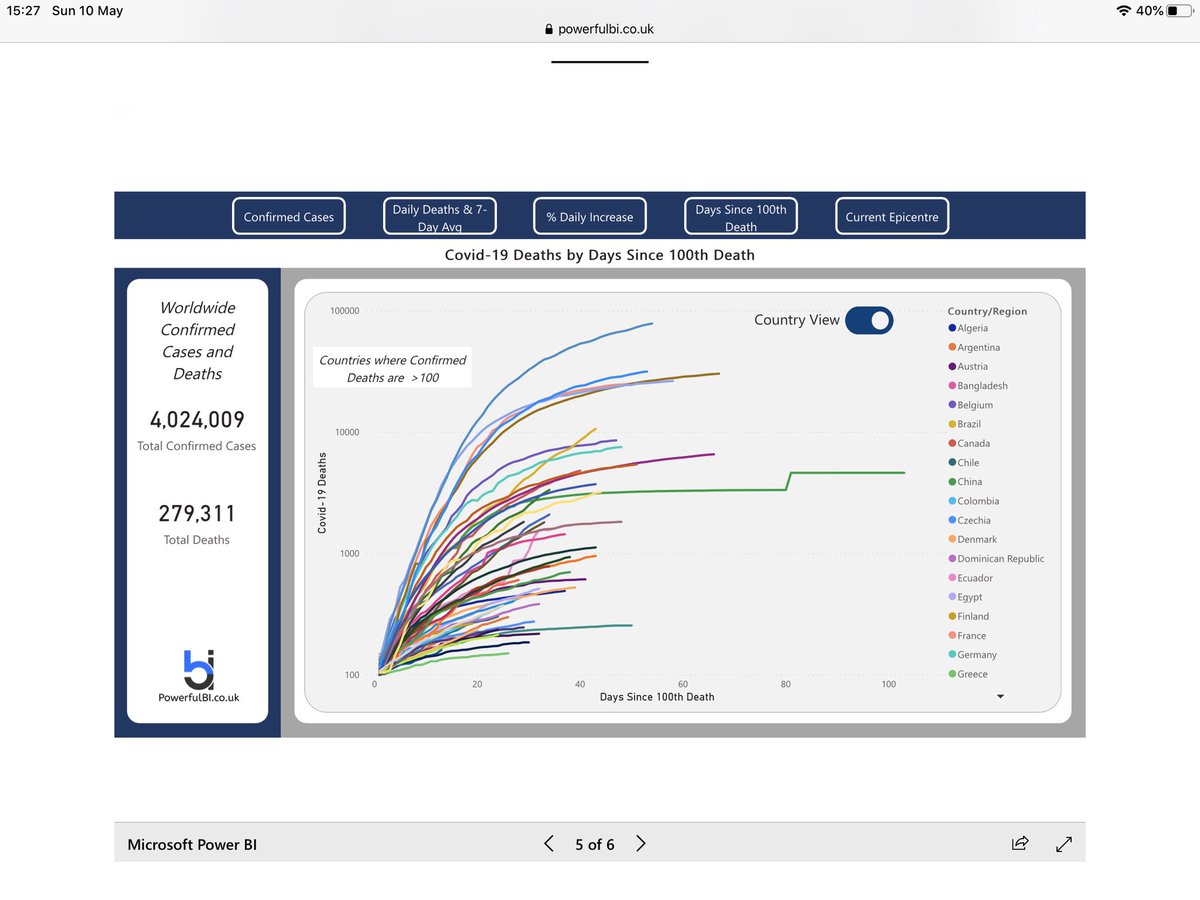Select Algeria color dot in legend
Viewport: 1200px width, 900px height.
click(x=952, y=328)
